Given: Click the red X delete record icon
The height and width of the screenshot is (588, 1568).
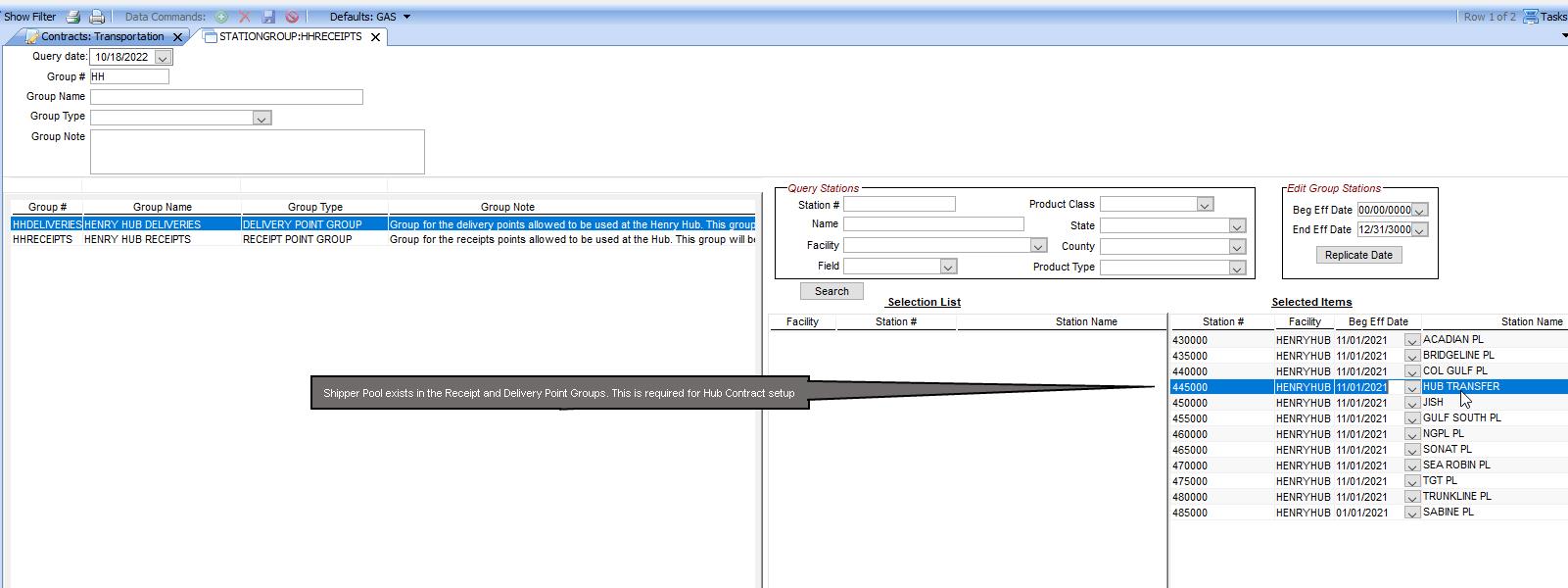Looking at the screenshot, I should [x=245, y=17].
